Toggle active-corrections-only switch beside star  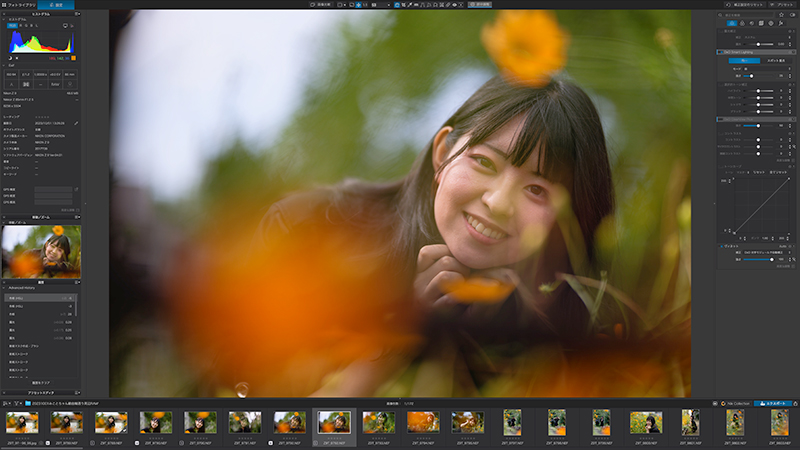click(x=792, y=15)
